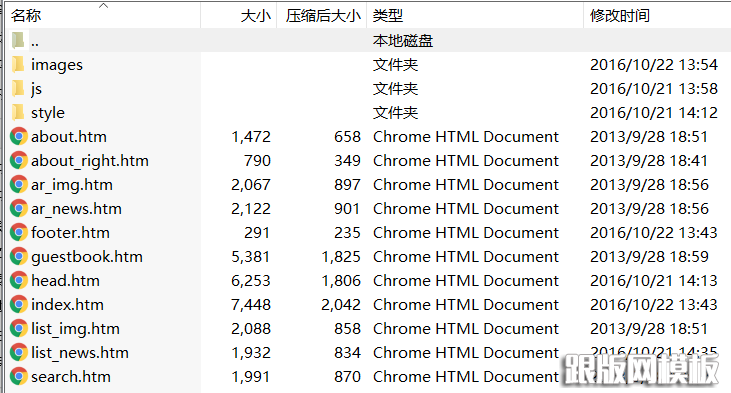The height and width of the screenshot is (393, 731).
Task: Click the sort arrow above 名称
Action: (x=103, y=6)
